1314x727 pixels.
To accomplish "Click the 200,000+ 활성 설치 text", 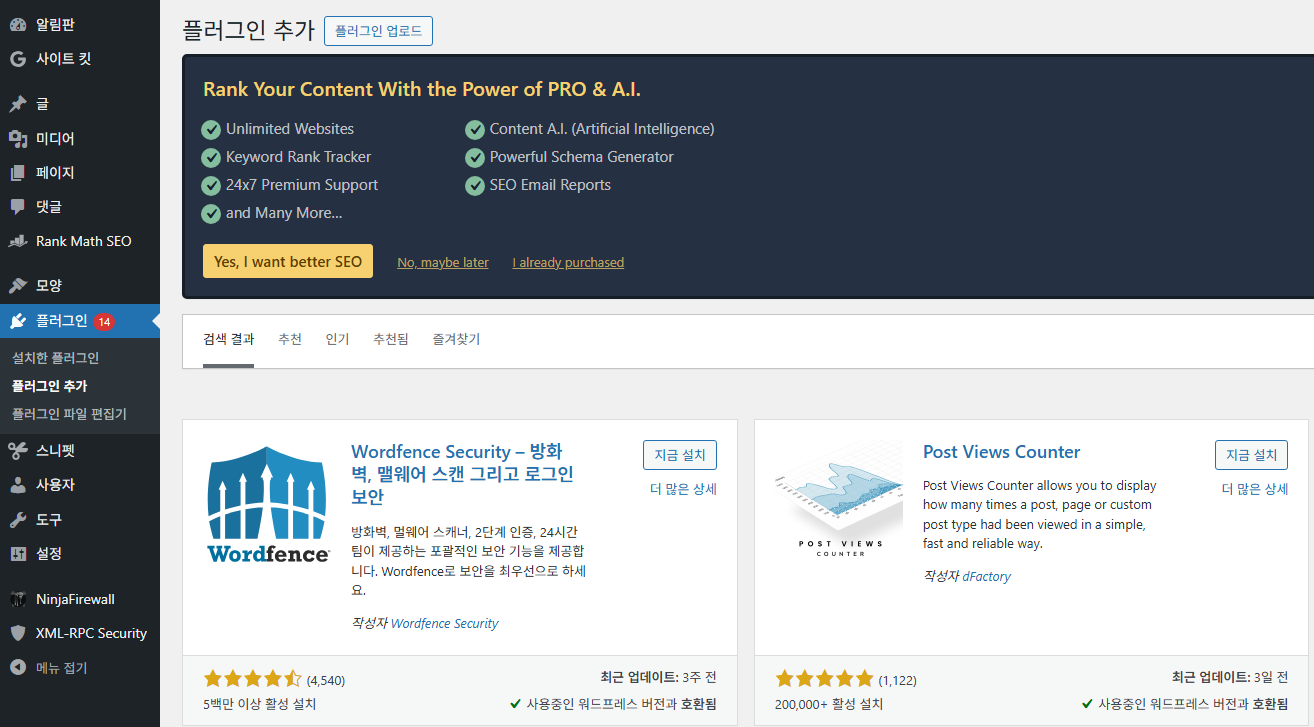I will 829,704.
